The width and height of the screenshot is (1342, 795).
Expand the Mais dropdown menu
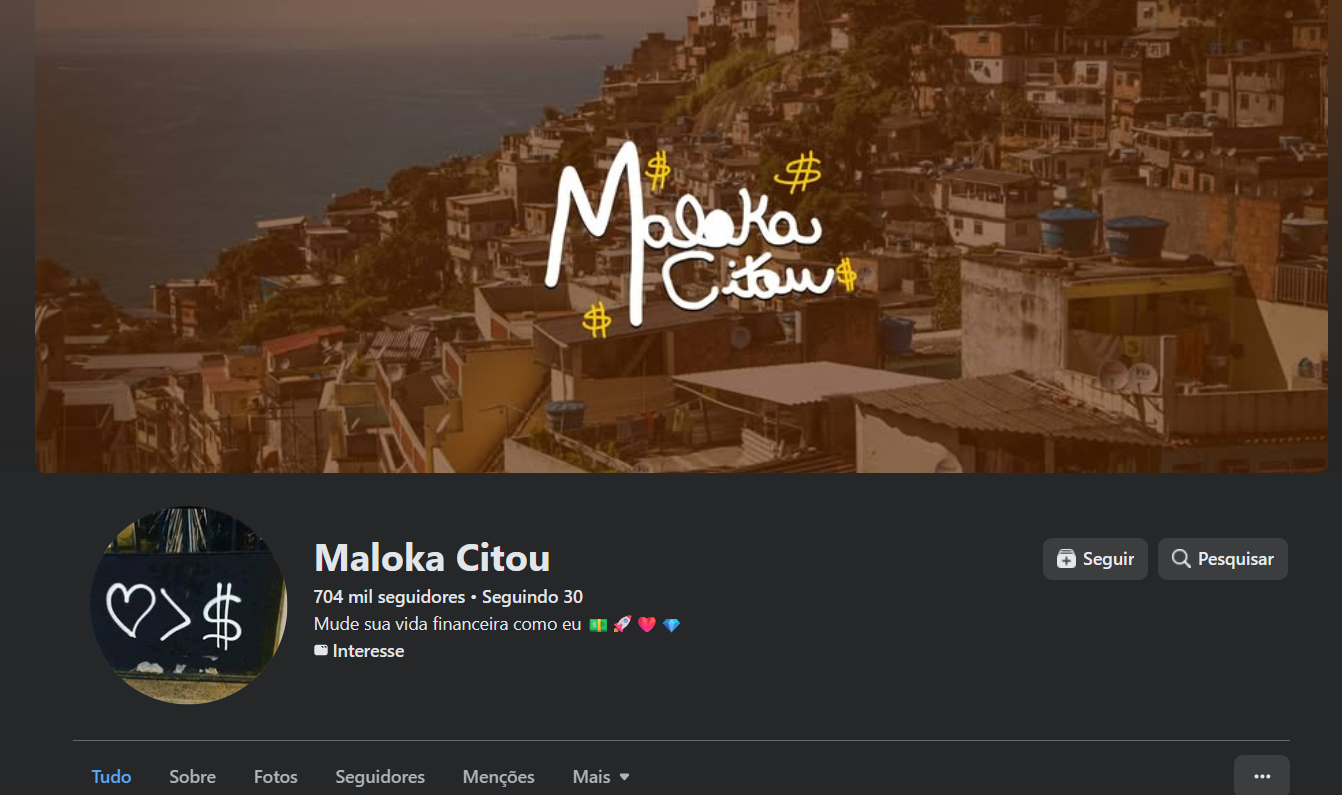(x=601, y=776)
